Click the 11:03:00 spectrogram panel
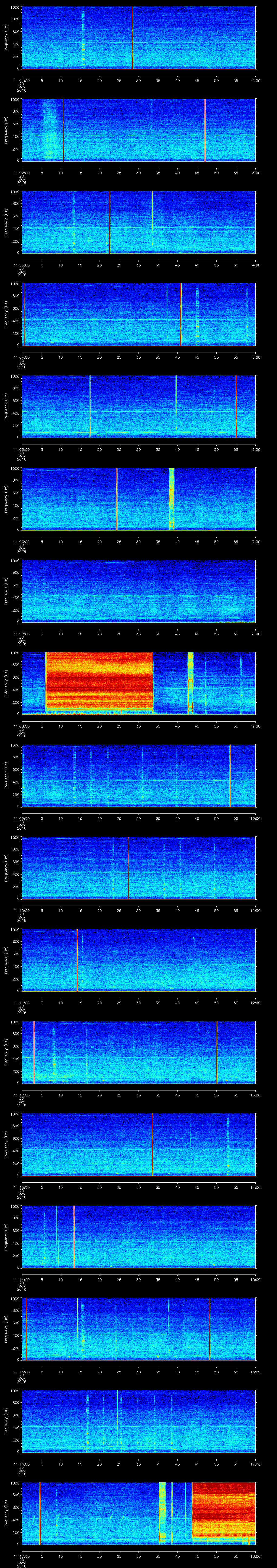Screen dimensions: 277x1568 [139, 222]
